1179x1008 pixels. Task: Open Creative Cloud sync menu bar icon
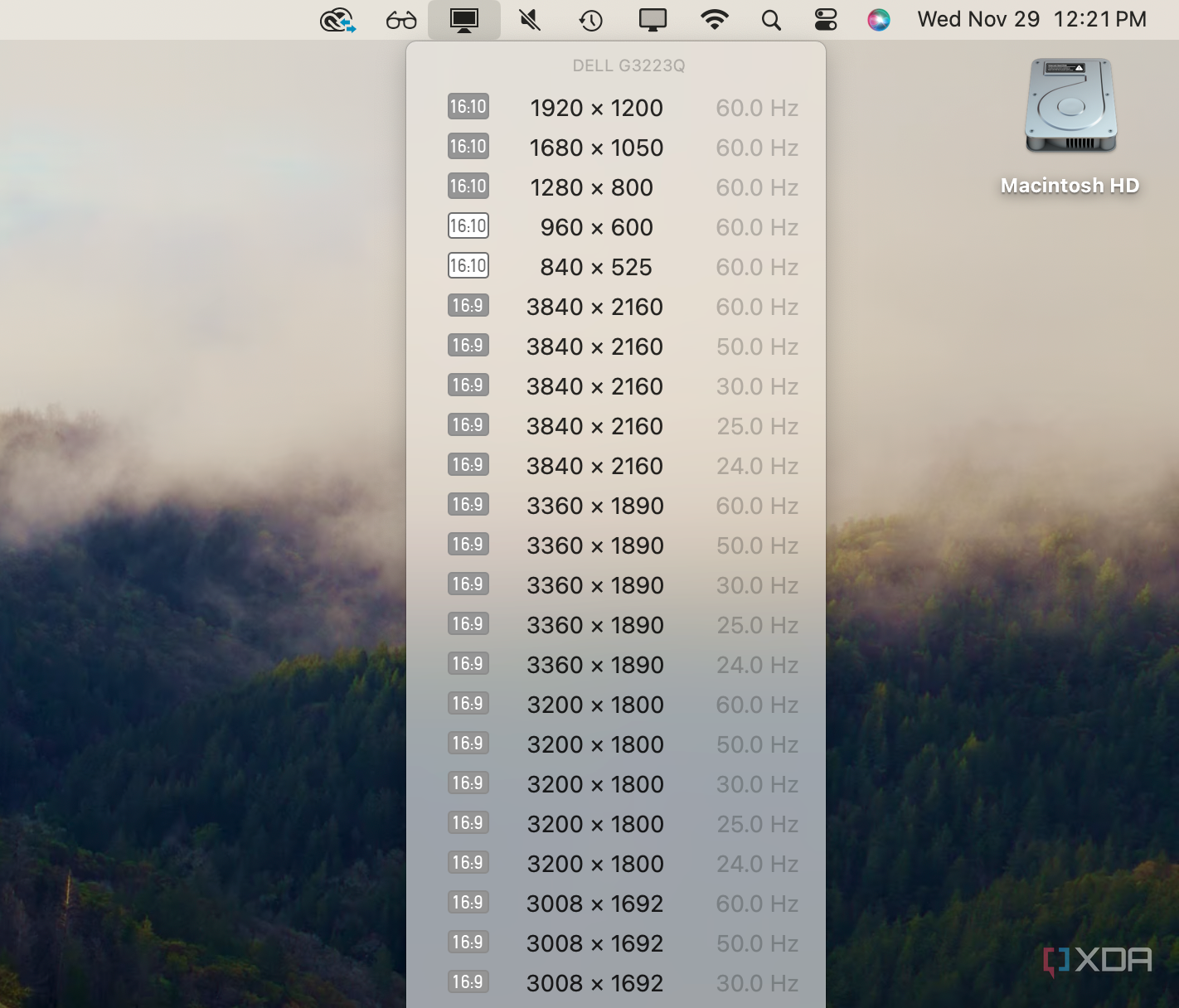pyautogui.click(x=338, y=20)
